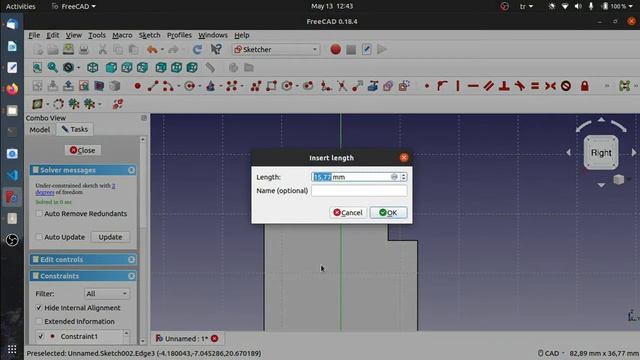Apply the Coincident constraint
The width and height of the screenshot is (640, 360).
point(427,86)
